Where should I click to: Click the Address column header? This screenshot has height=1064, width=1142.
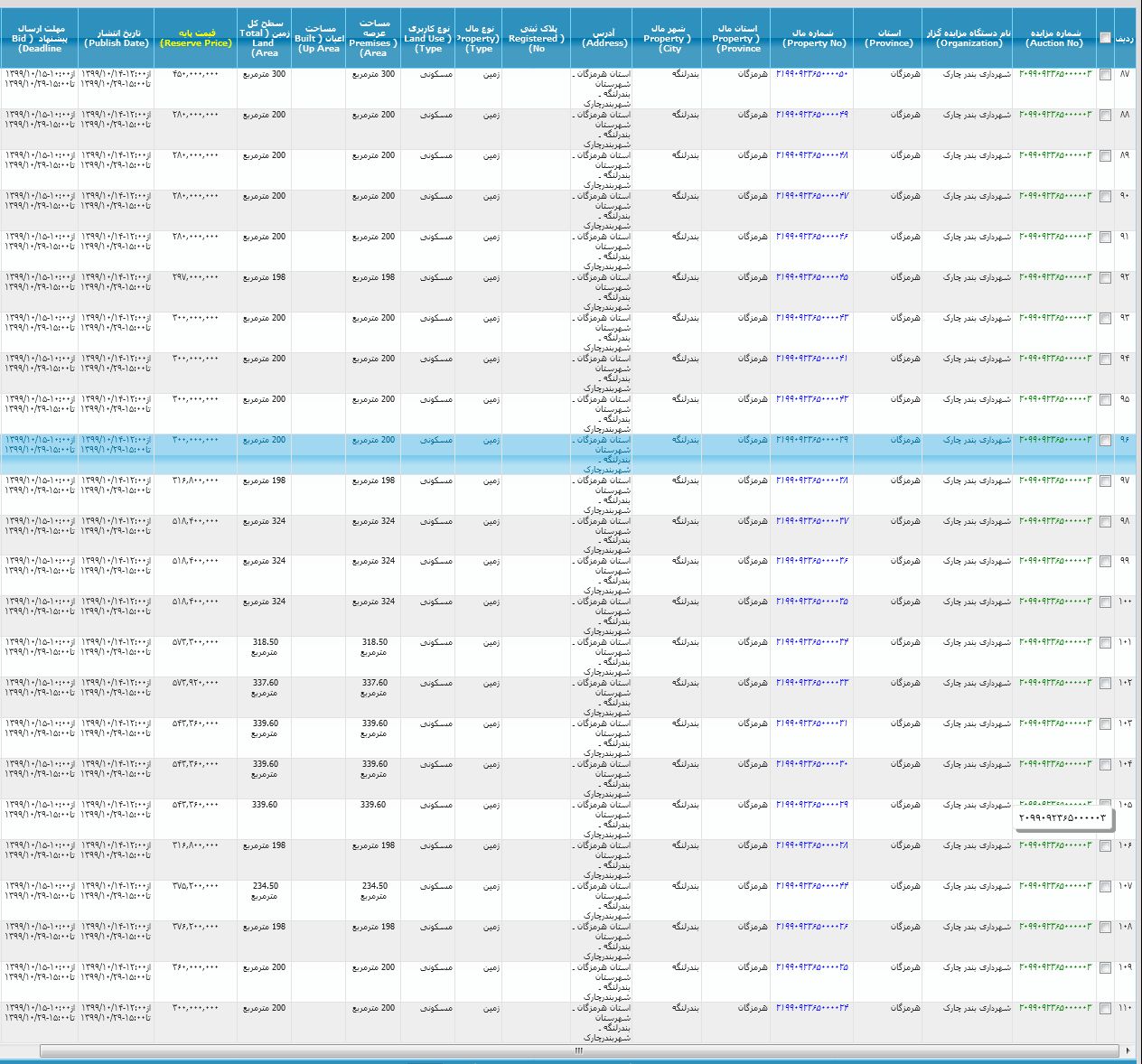coord(604,38)
